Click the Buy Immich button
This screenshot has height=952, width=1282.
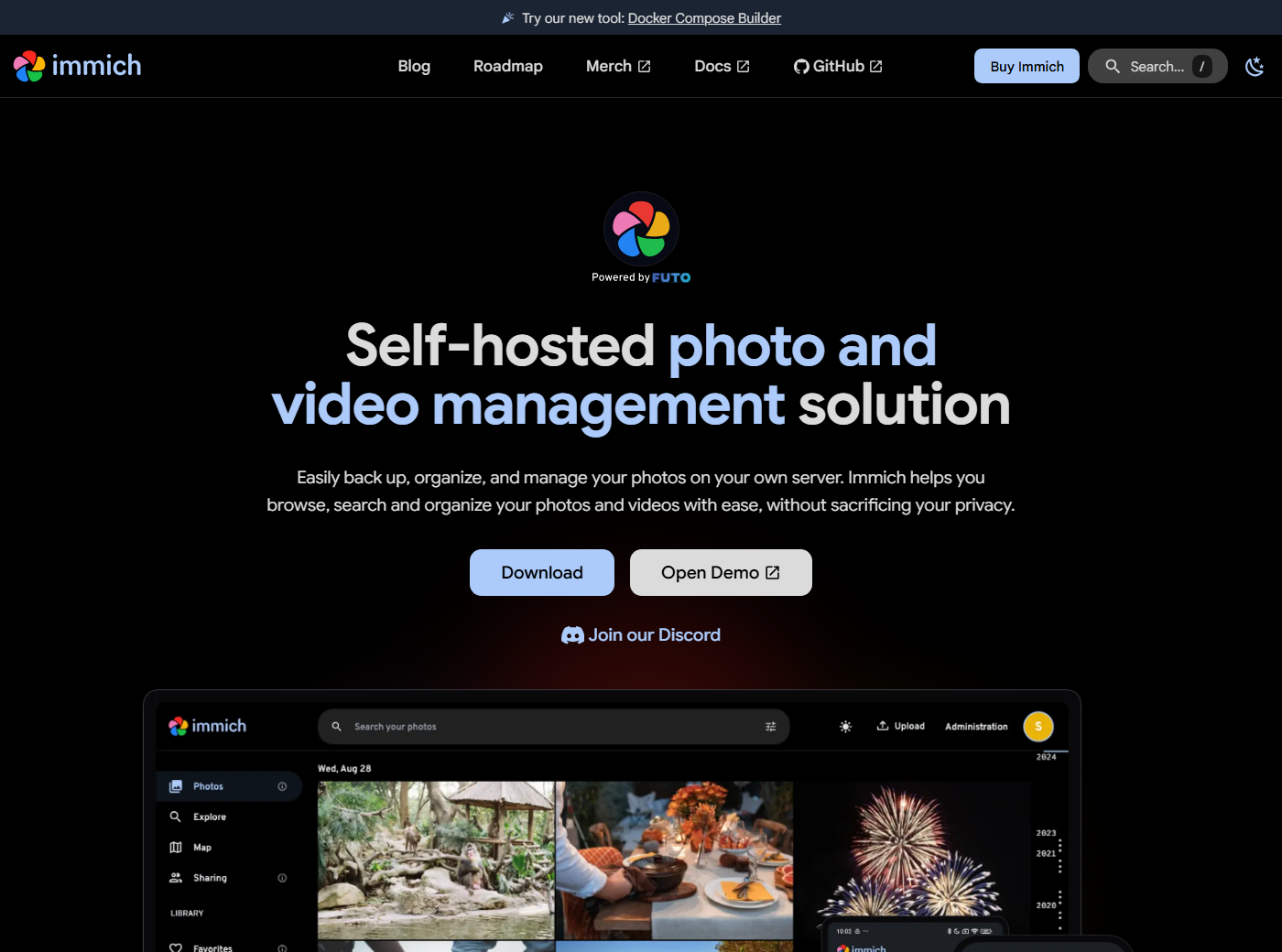[x=1027, y=66]
